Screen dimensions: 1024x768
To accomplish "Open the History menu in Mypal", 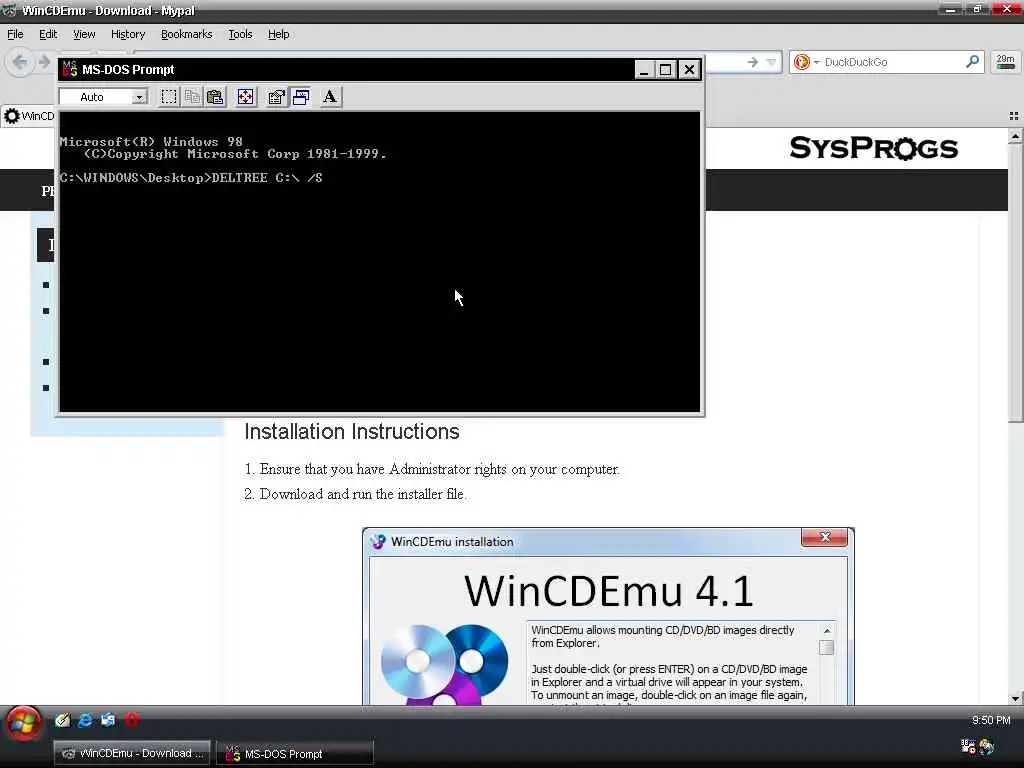I will pos(127,34).
